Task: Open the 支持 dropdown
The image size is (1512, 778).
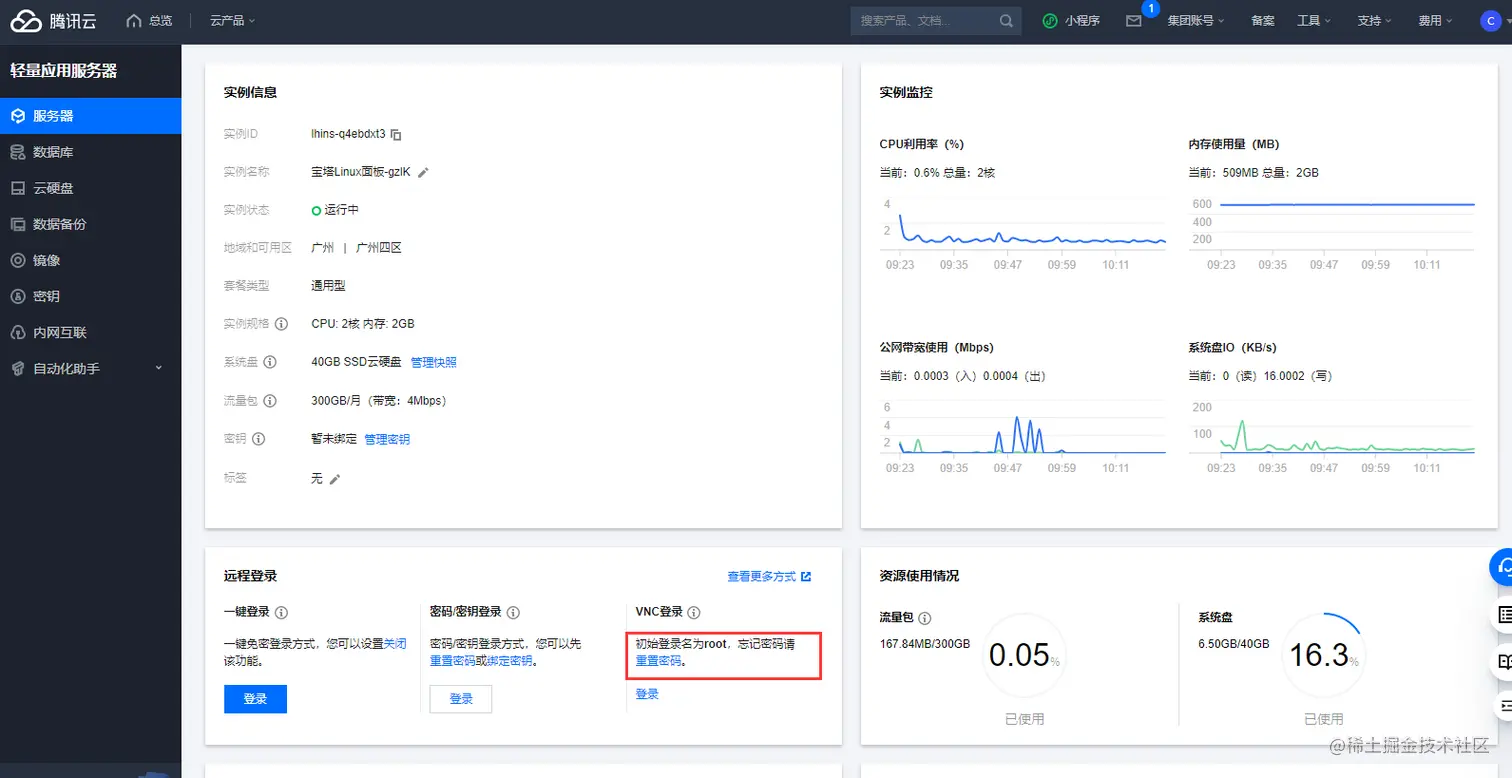Action: coord(1374,20)
